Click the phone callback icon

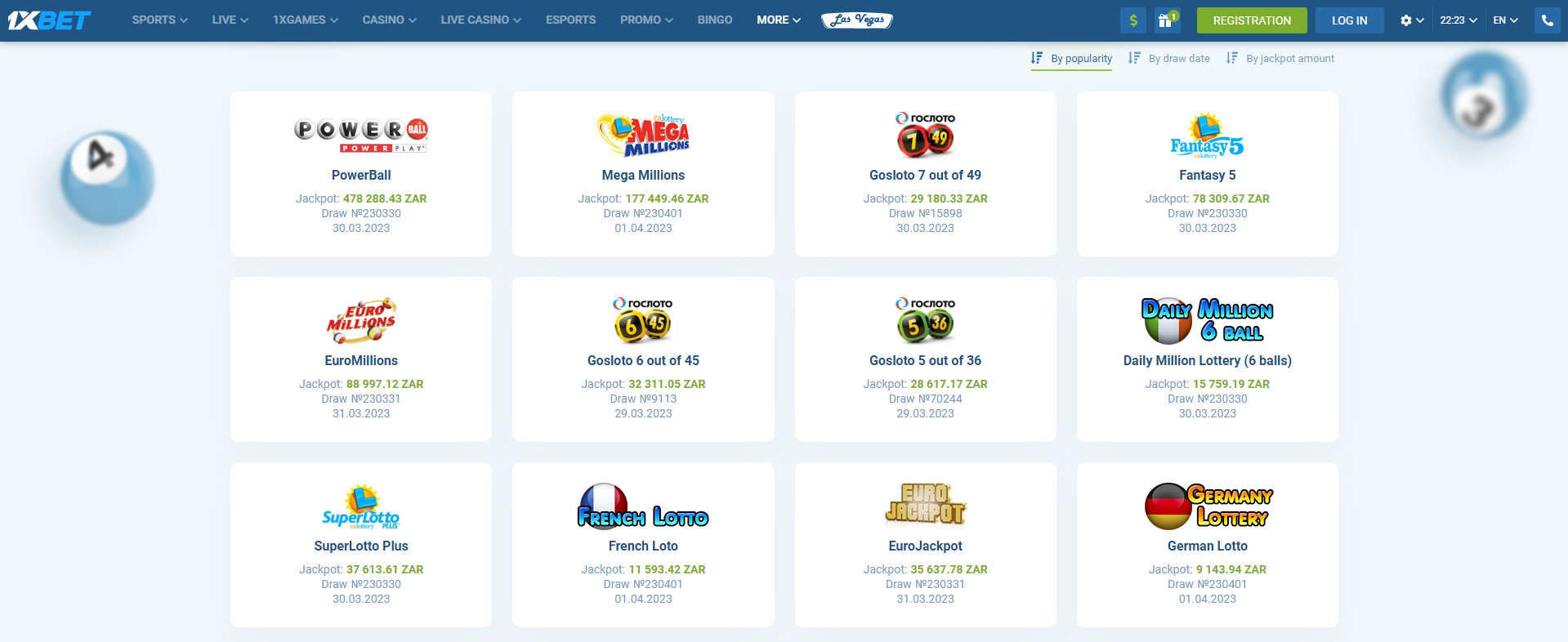pos(1548,20)
